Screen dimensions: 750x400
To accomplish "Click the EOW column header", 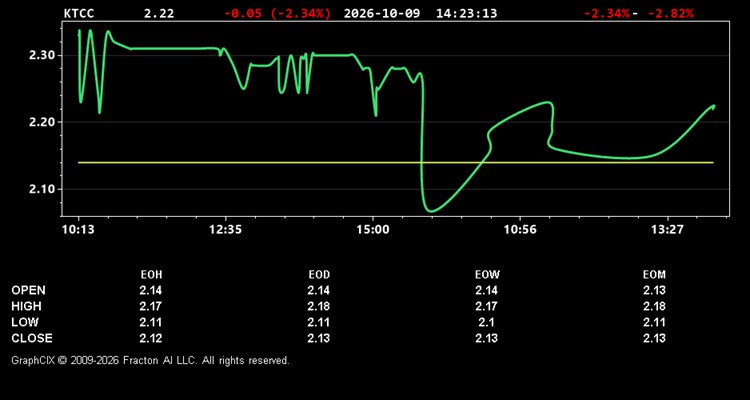I will coord(487,275).
